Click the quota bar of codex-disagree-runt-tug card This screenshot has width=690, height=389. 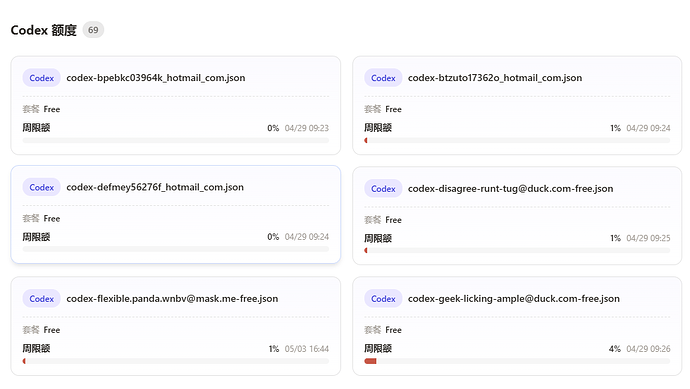click(x=517, y=250)
